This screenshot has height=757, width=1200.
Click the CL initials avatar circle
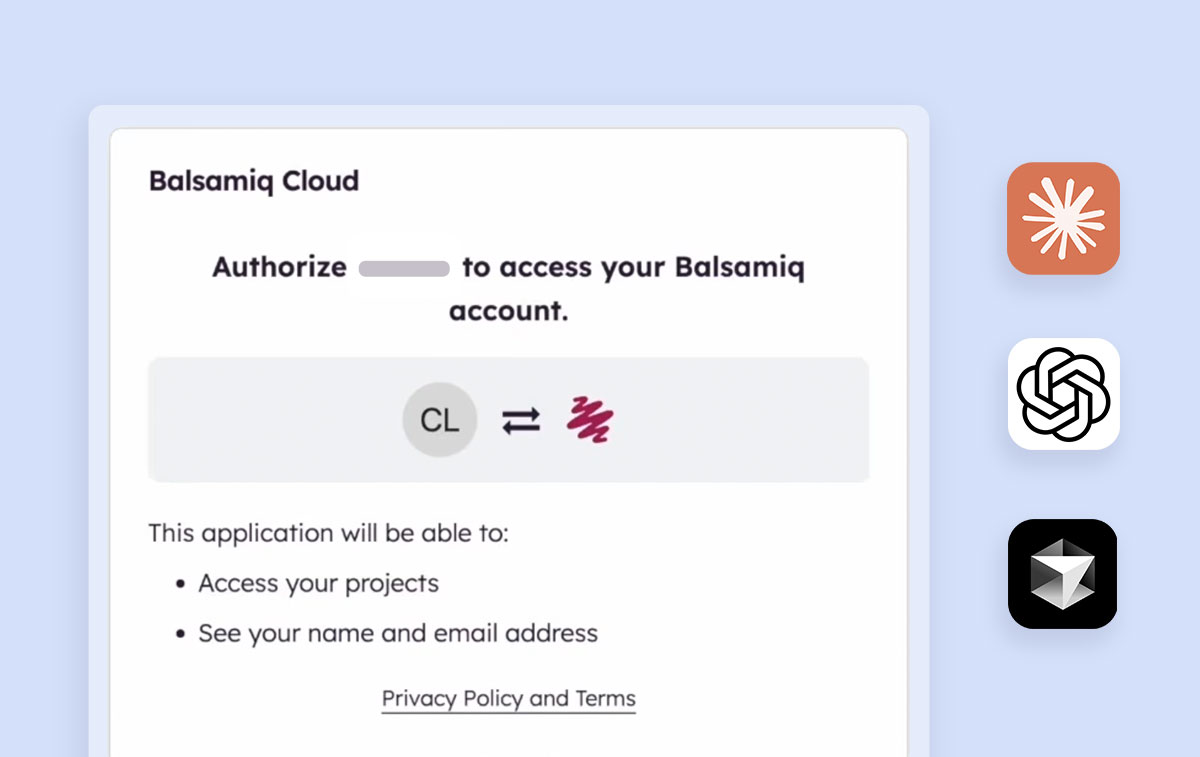(440, 420)
